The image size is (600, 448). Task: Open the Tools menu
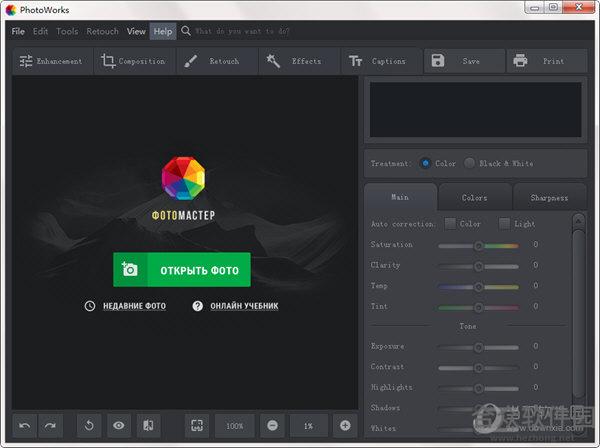[x=67, y=31]
